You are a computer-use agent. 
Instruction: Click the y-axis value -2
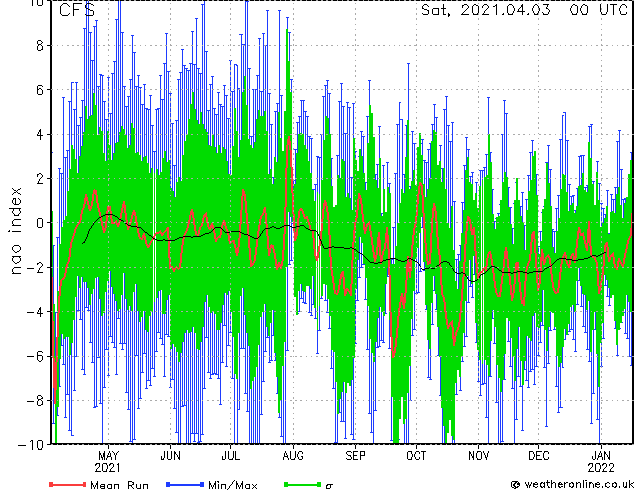[35, 267]
